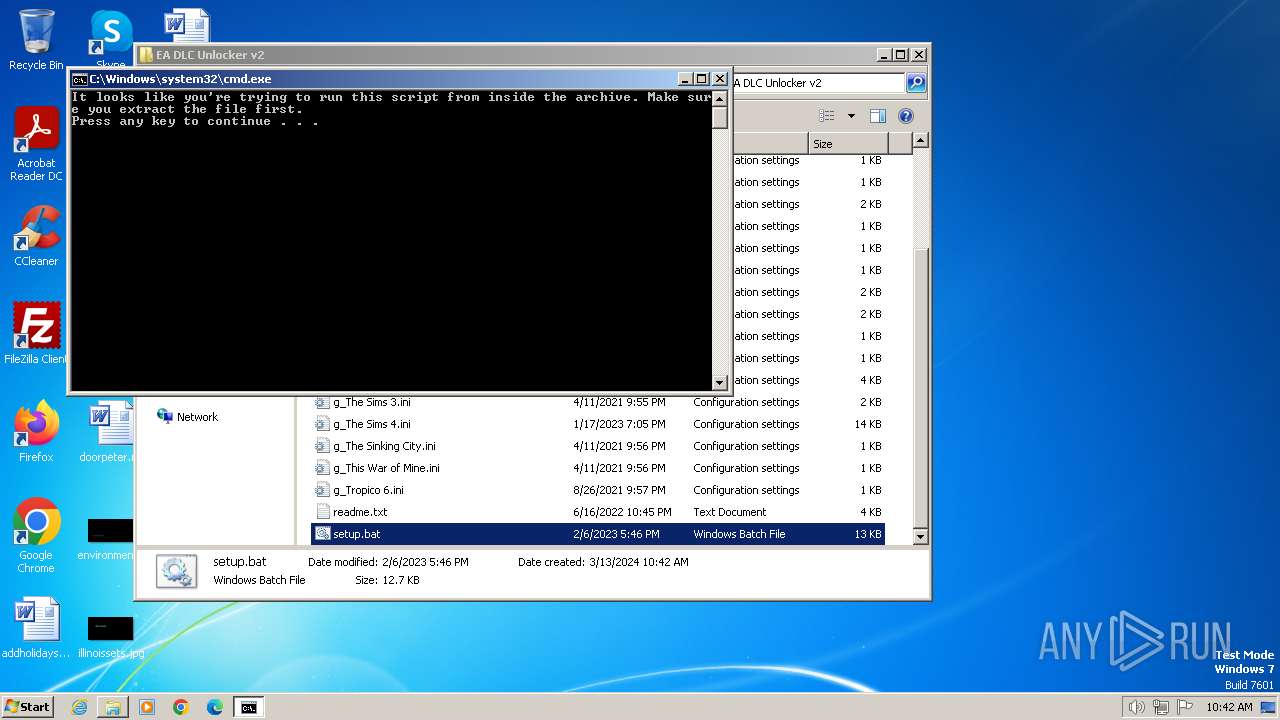Open Explorer help question mark icon
The image size is (1280, 720).
click(905, 116)
